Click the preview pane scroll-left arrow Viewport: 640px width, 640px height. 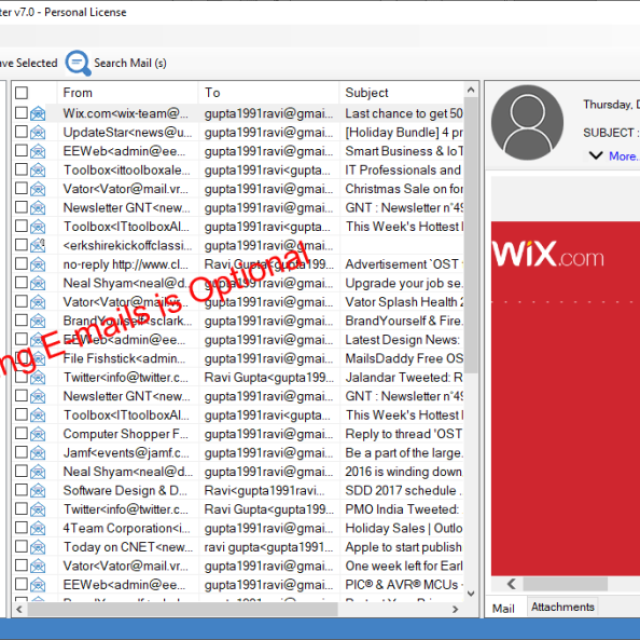(511, 584)
